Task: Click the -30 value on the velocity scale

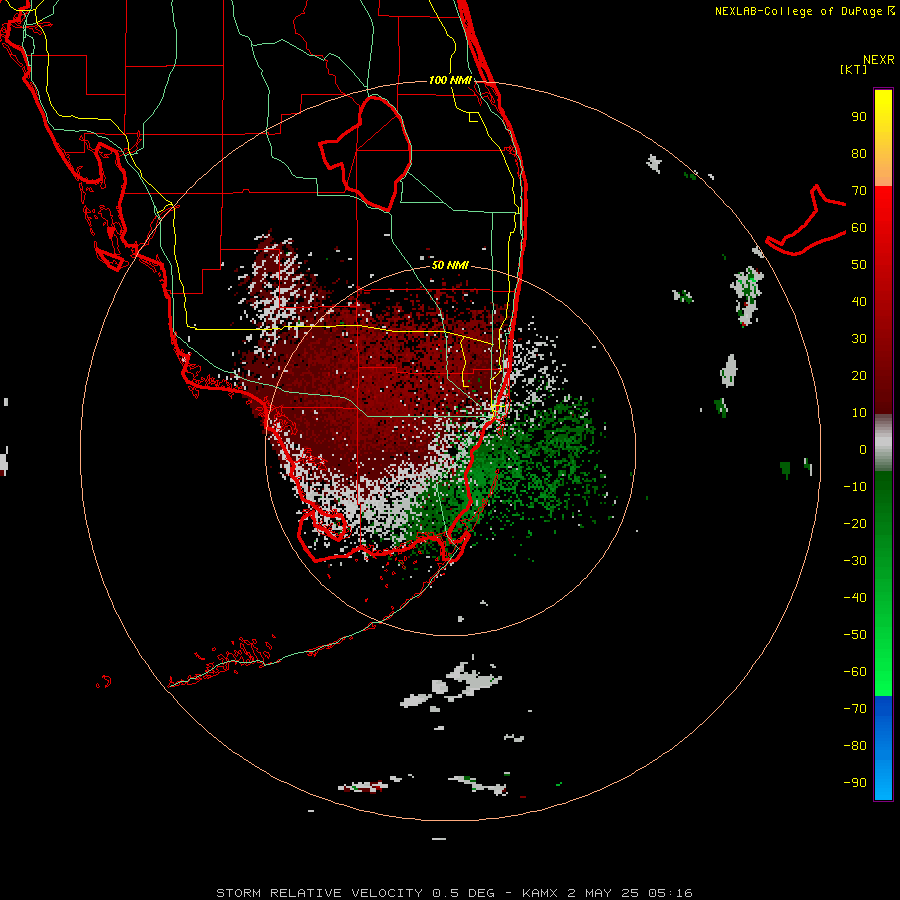Action: click(855, 561)
